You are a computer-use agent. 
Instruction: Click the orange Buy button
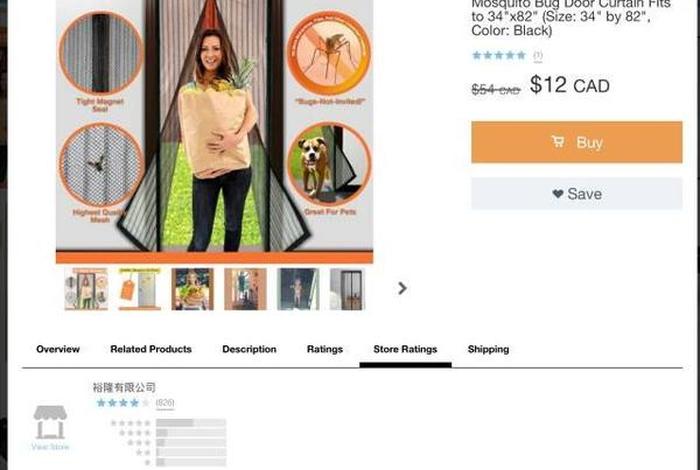coord(576,142)
